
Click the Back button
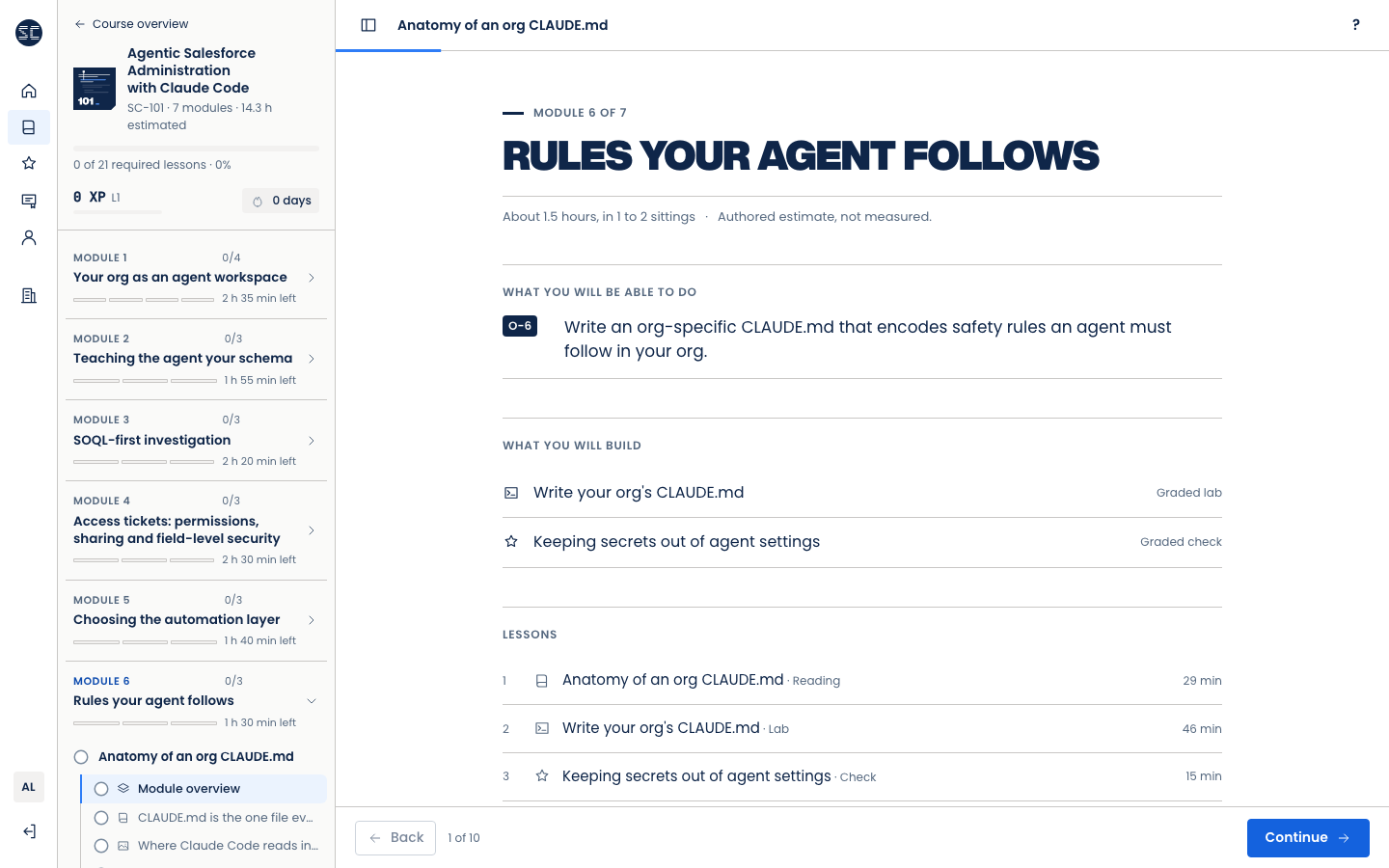click(395, 838)
